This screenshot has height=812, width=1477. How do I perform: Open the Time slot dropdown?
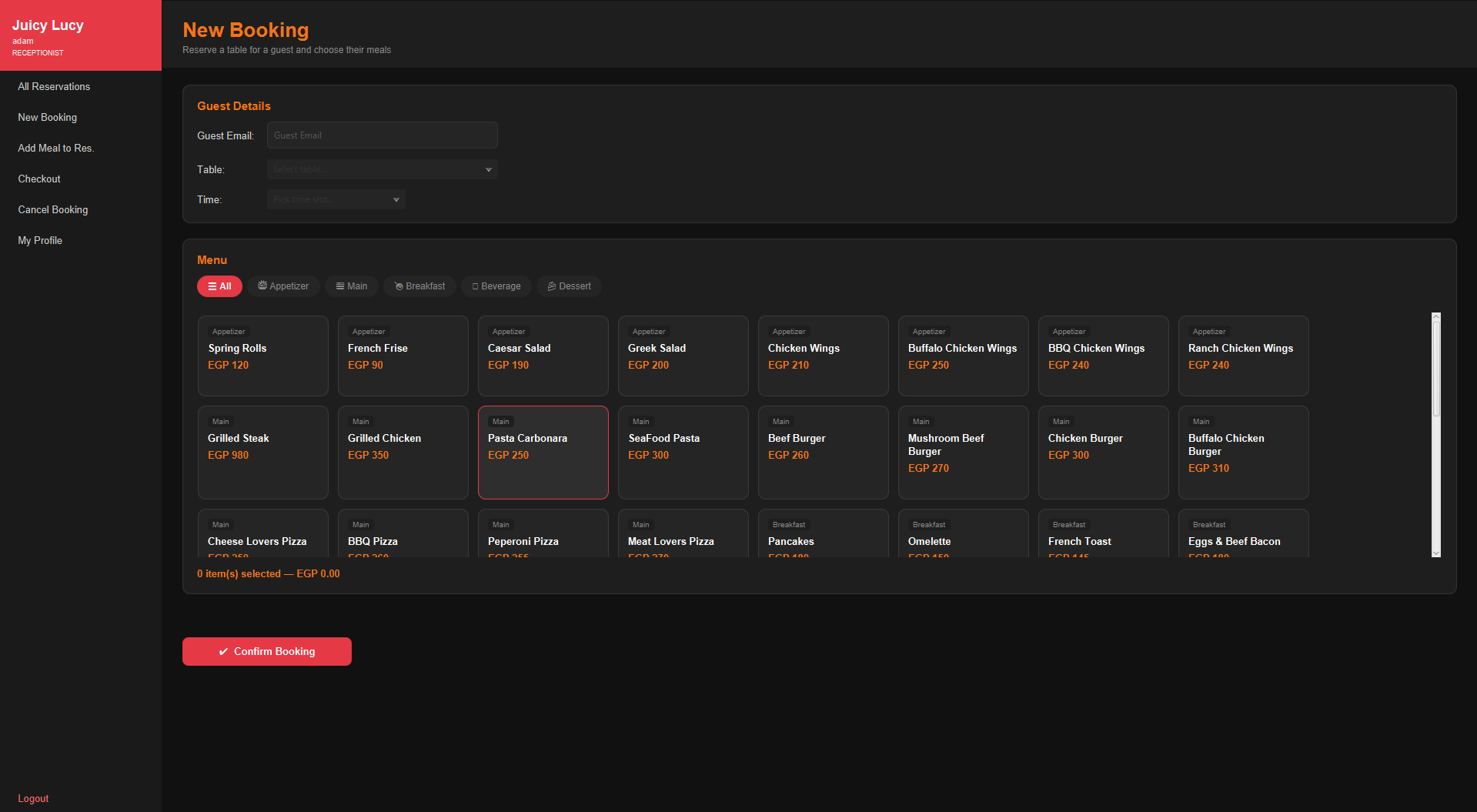(336, 199)
